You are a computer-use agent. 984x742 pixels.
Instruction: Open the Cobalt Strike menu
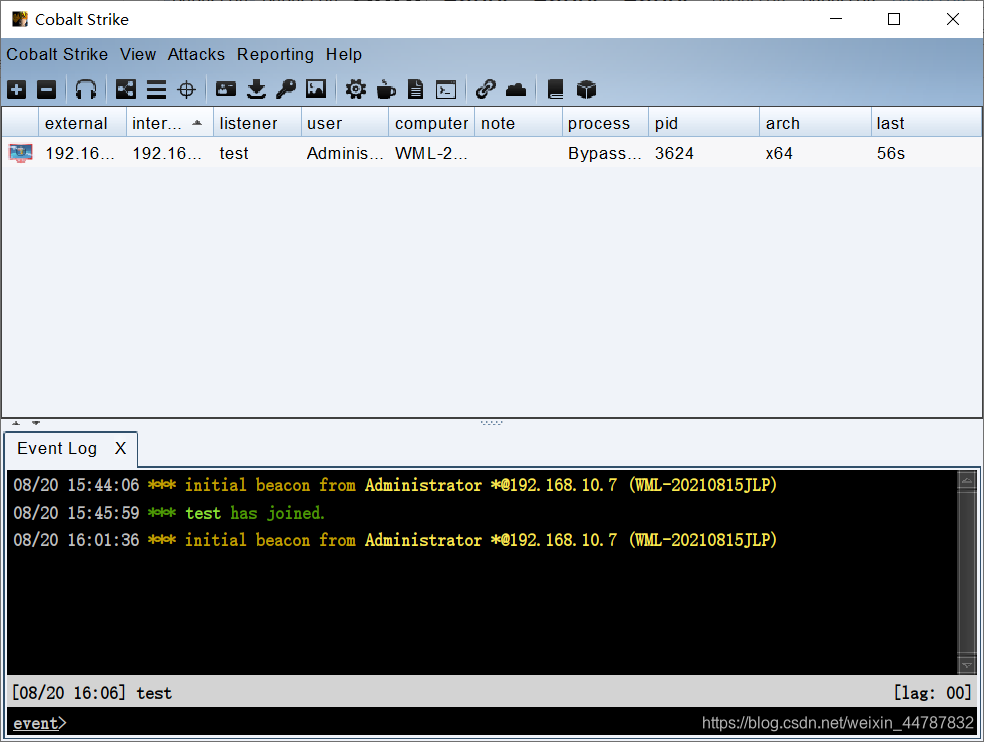[x=57, y=55]
